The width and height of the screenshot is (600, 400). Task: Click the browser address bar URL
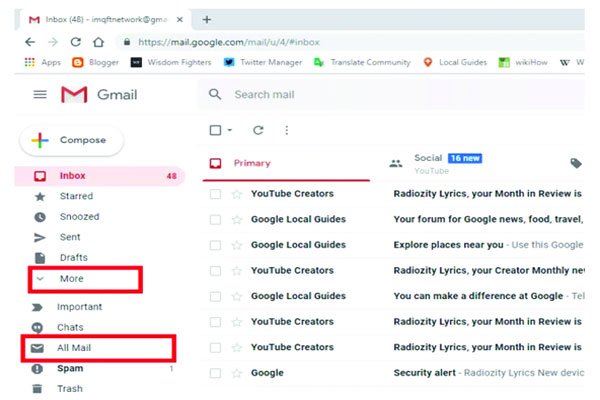coord(229,42)
